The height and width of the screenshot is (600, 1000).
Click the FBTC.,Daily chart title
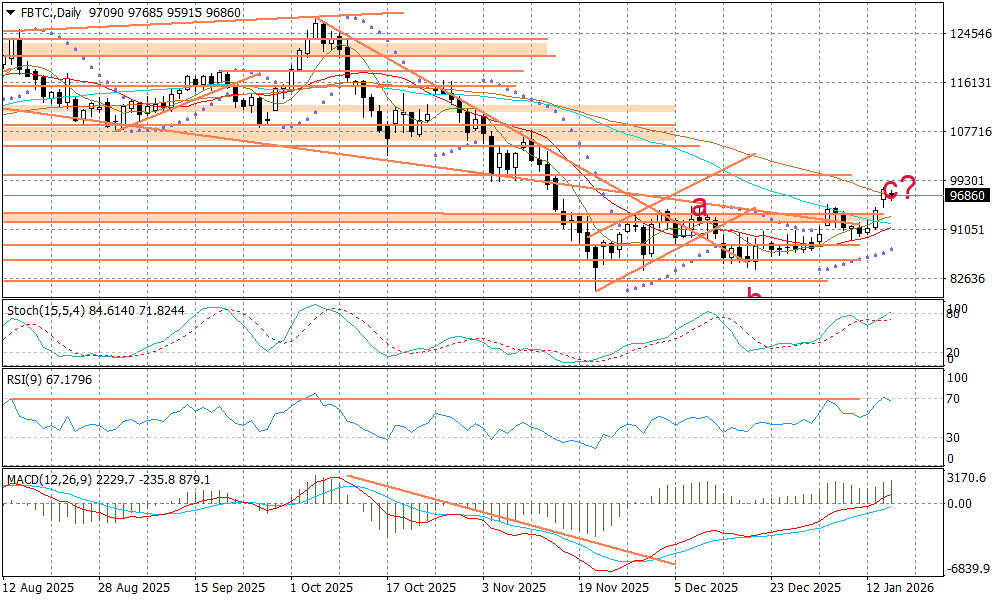pos(52,9)
